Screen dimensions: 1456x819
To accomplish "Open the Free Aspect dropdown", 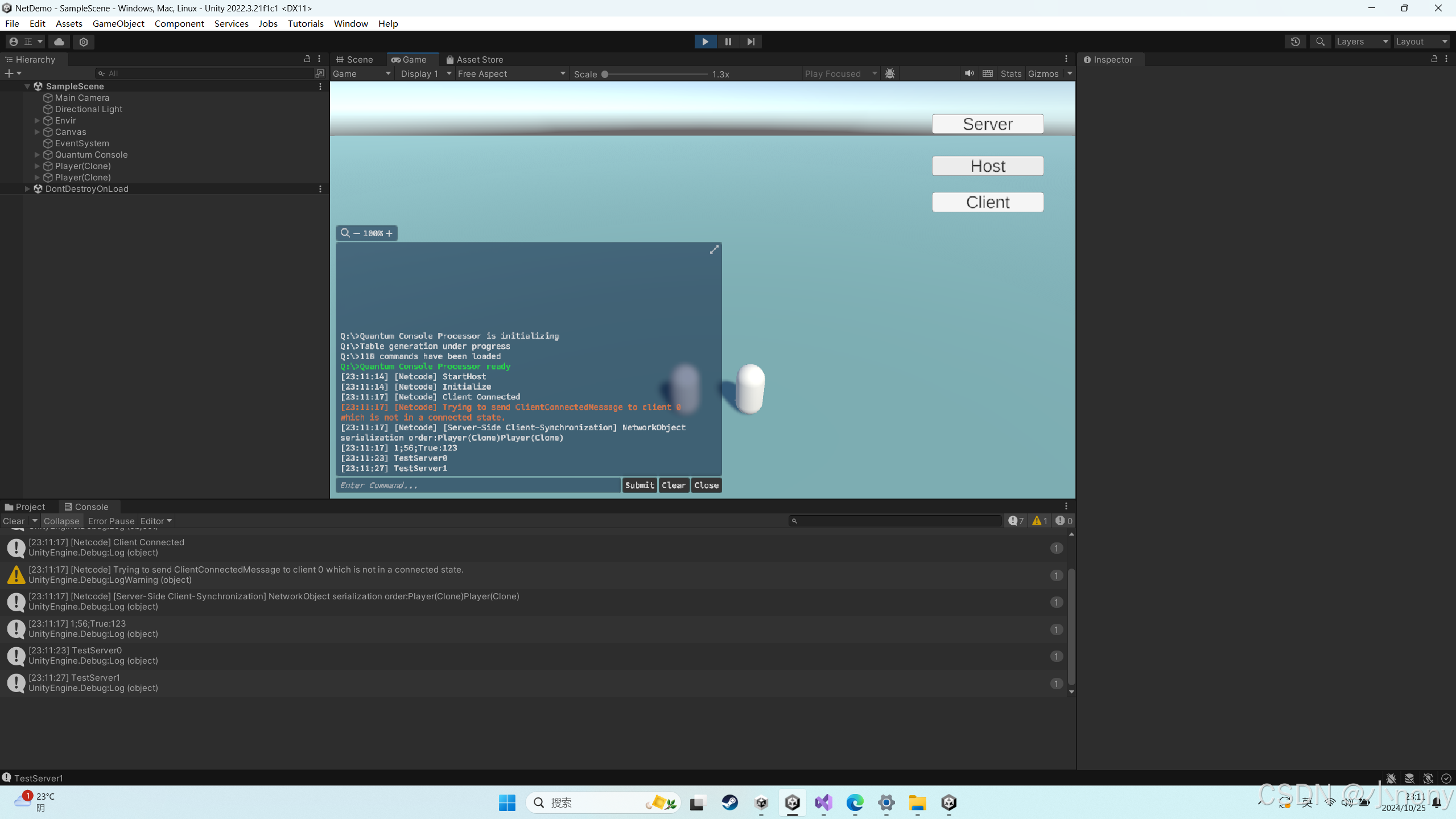I will 510,73.
